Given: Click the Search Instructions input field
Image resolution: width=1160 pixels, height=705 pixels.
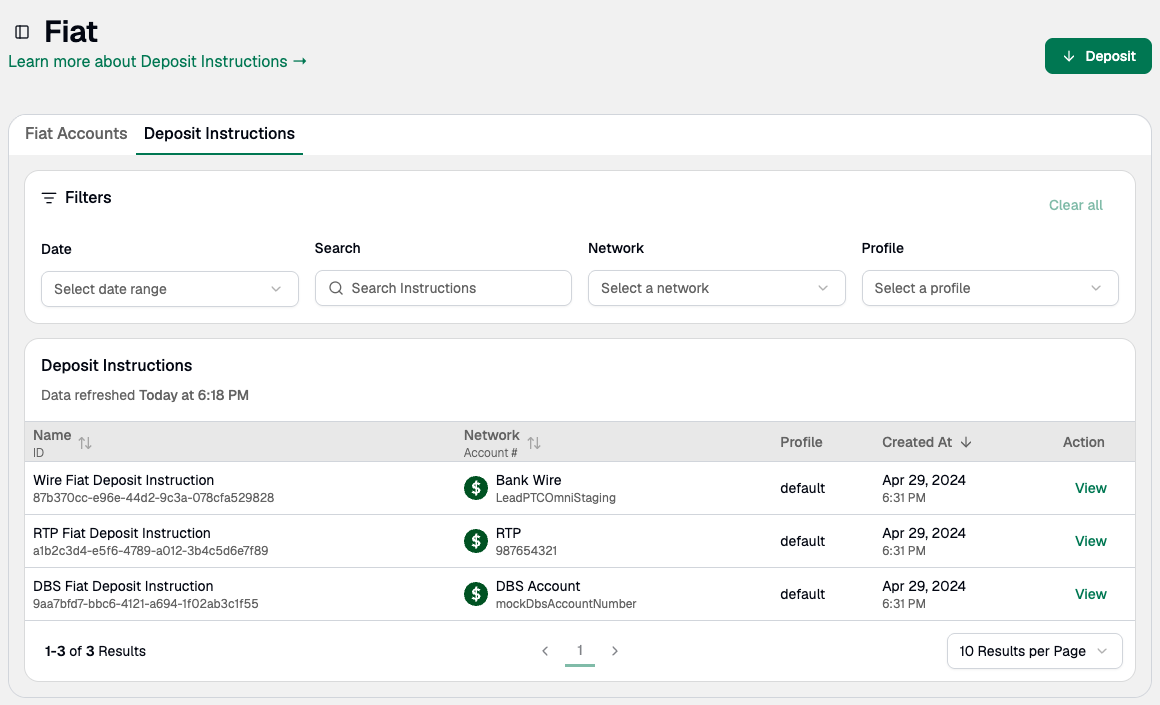Looking at the screenshot, I should (443, 288).
